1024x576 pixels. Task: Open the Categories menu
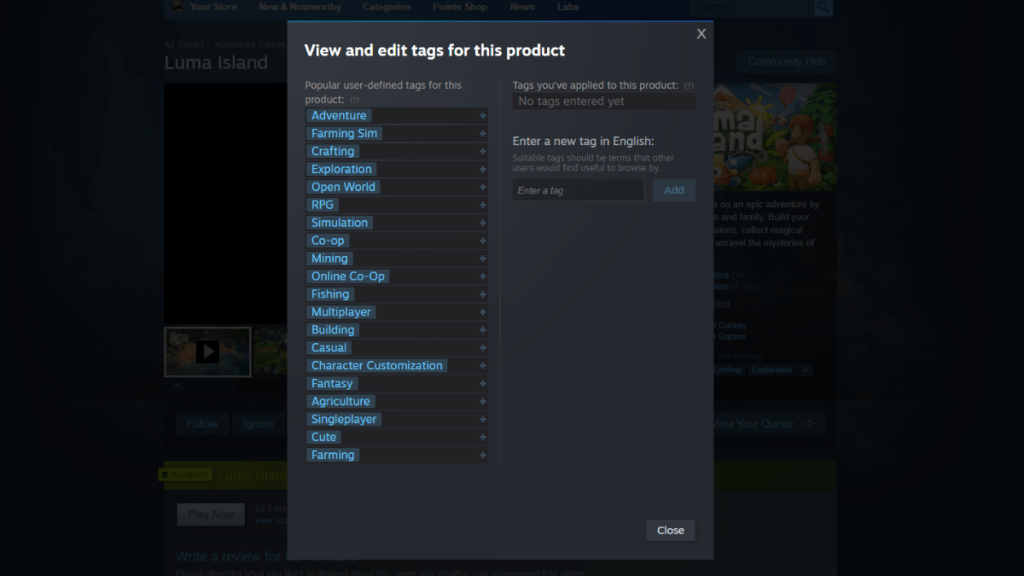coord(387,7)
